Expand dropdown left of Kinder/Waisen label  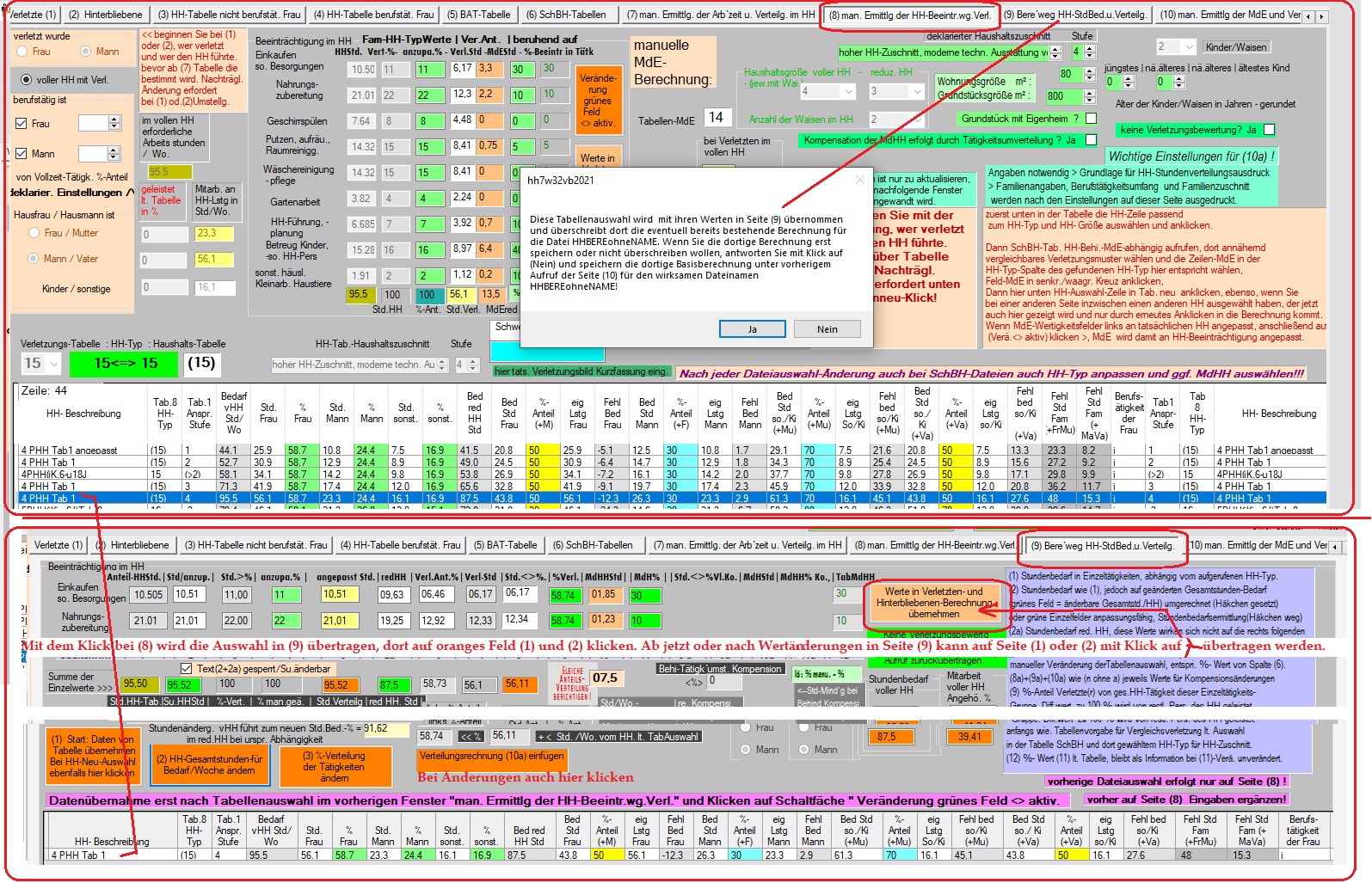point(1189,46)
